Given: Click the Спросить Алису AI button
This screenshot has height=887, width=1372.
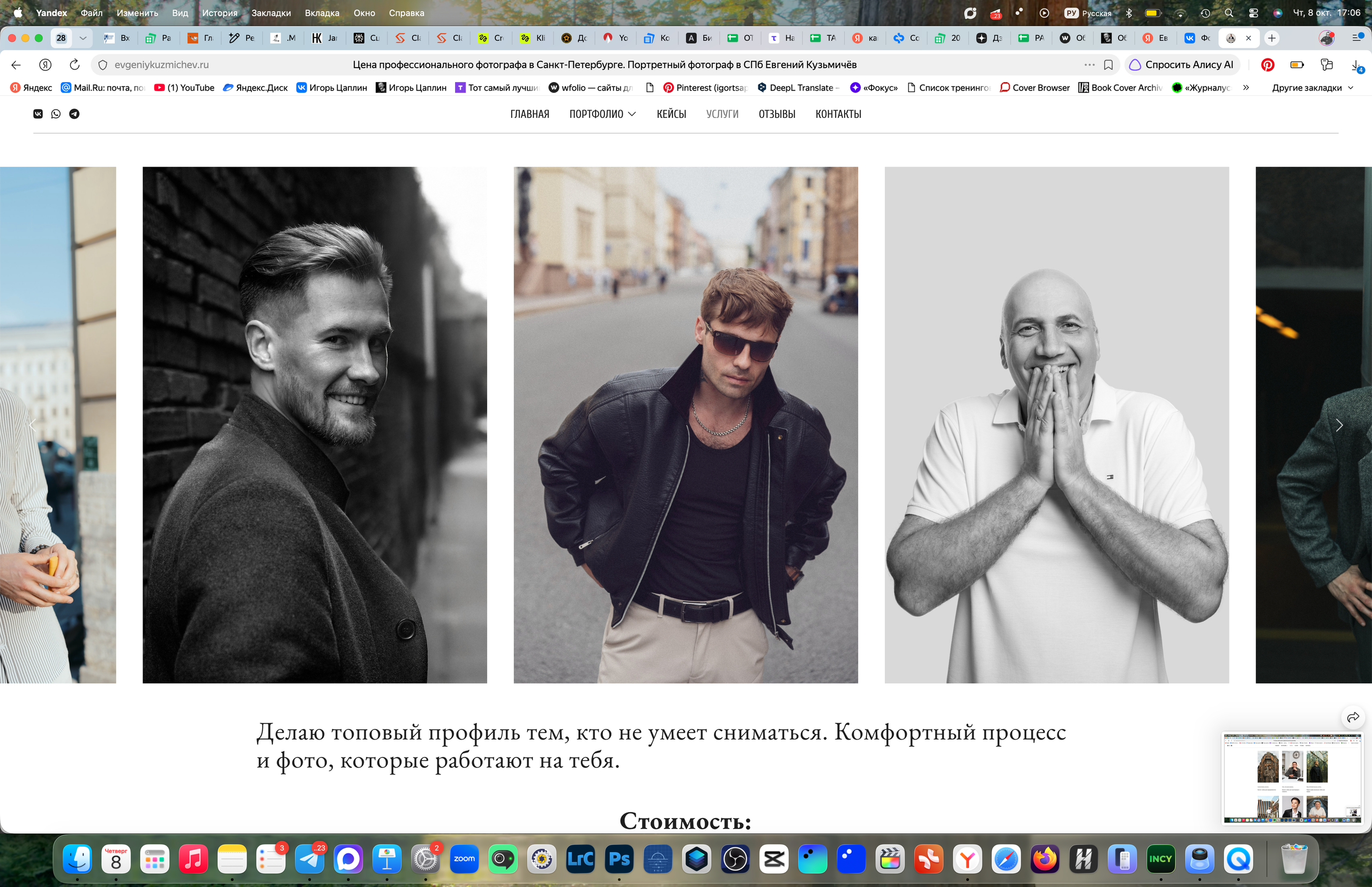Looking at the screenshot, I should click(x=1182, y=65).
